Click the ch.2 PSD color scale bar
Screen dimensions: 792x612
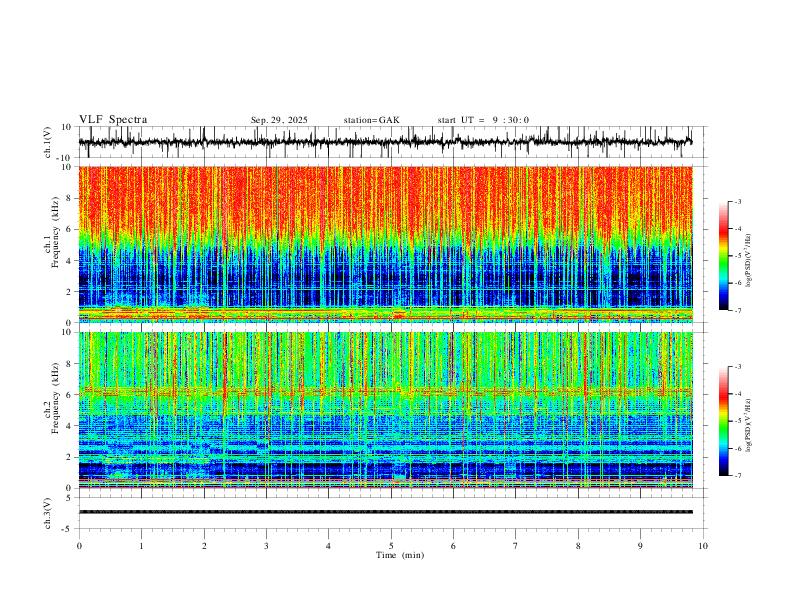point(723,421)
